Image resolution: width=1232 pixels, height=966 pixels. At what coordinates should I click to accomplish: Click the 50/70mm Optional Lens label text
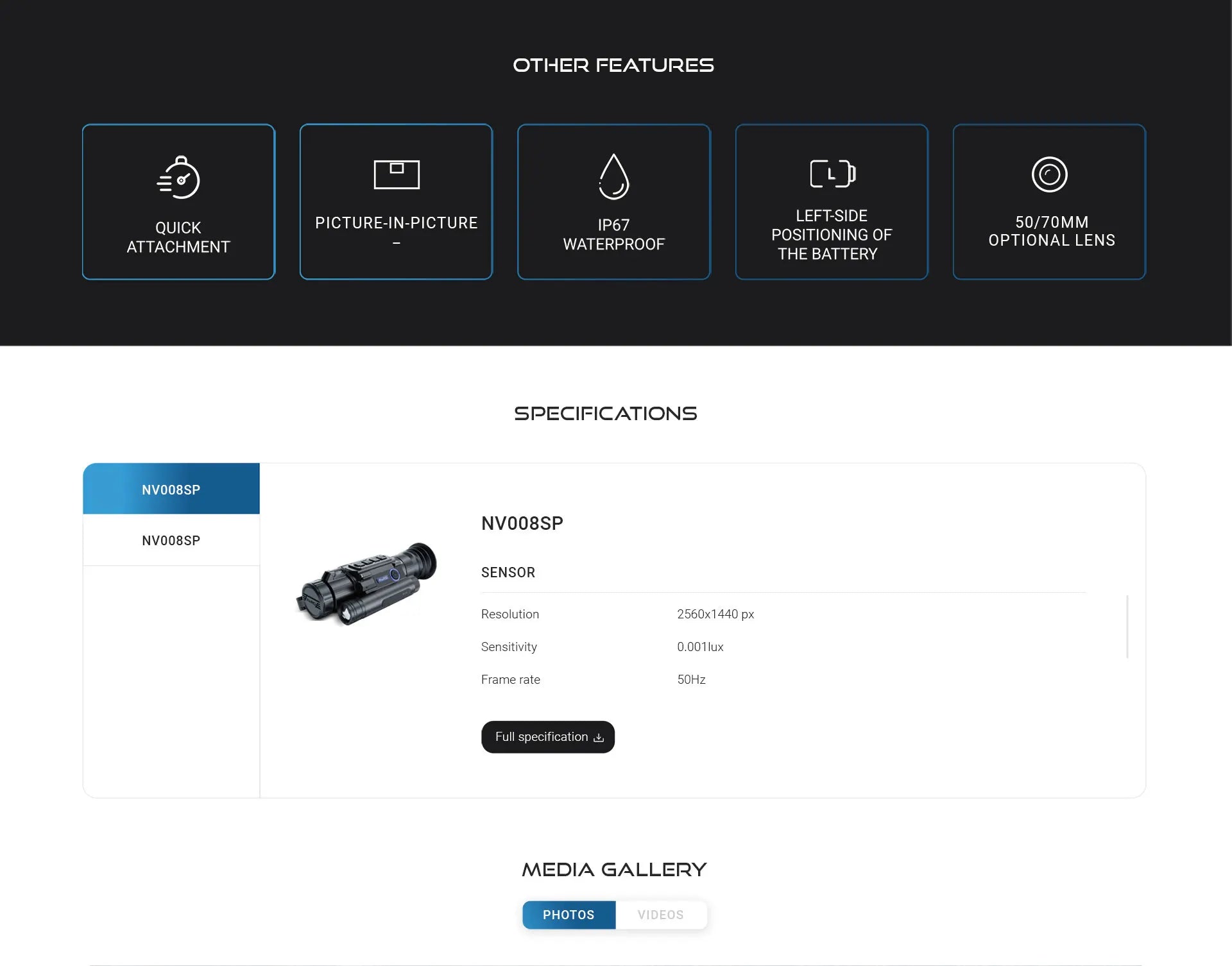tap(1051, 231)
